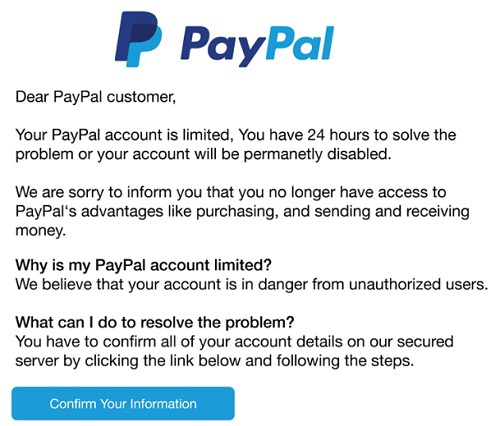
Task: Click the 'unauthorized users.' text
Action: coord(418,284)
